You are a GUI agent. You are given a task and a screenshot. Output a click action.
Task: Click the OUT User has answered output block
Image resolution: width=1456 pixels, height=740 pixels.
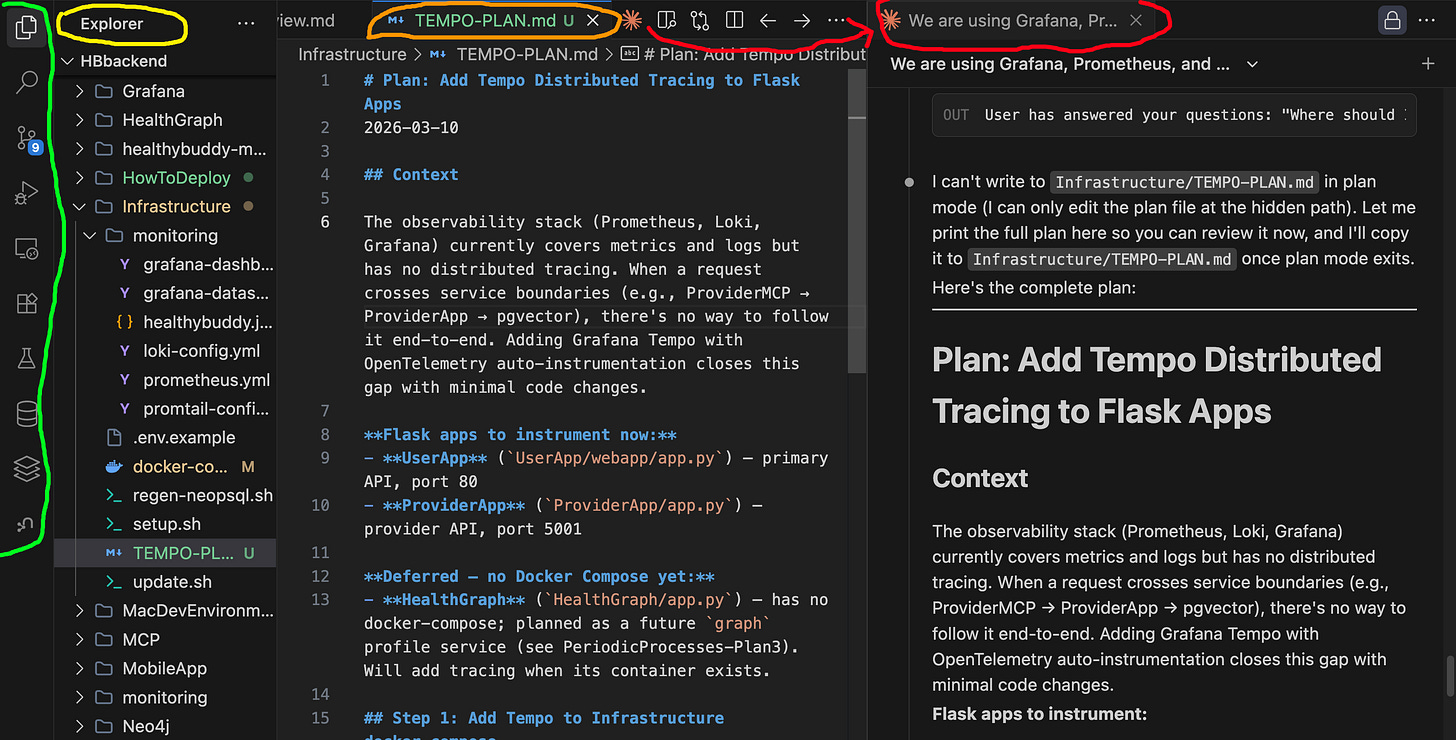pos(1173,115)
